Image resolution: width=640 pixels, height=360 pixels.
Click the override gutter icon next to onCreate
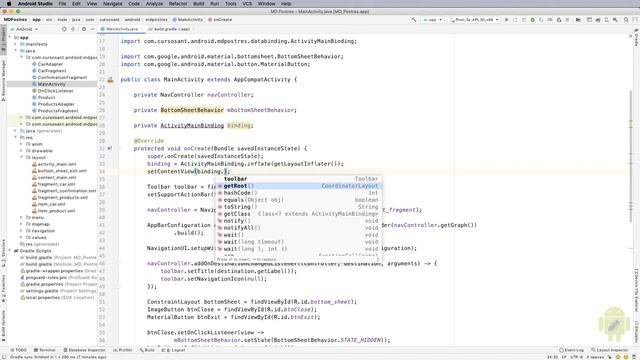pos(110,149)
